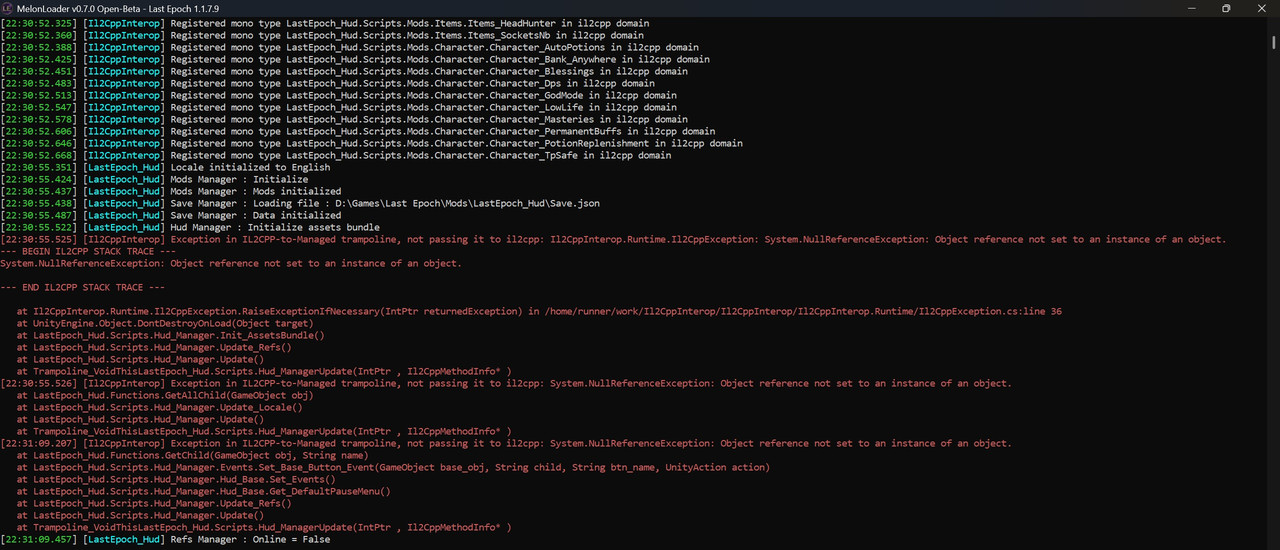The image size is (1280, 550).
Task: Click the exception line timestamped 22:30:55.526
Action: click(x=506, y=383)
